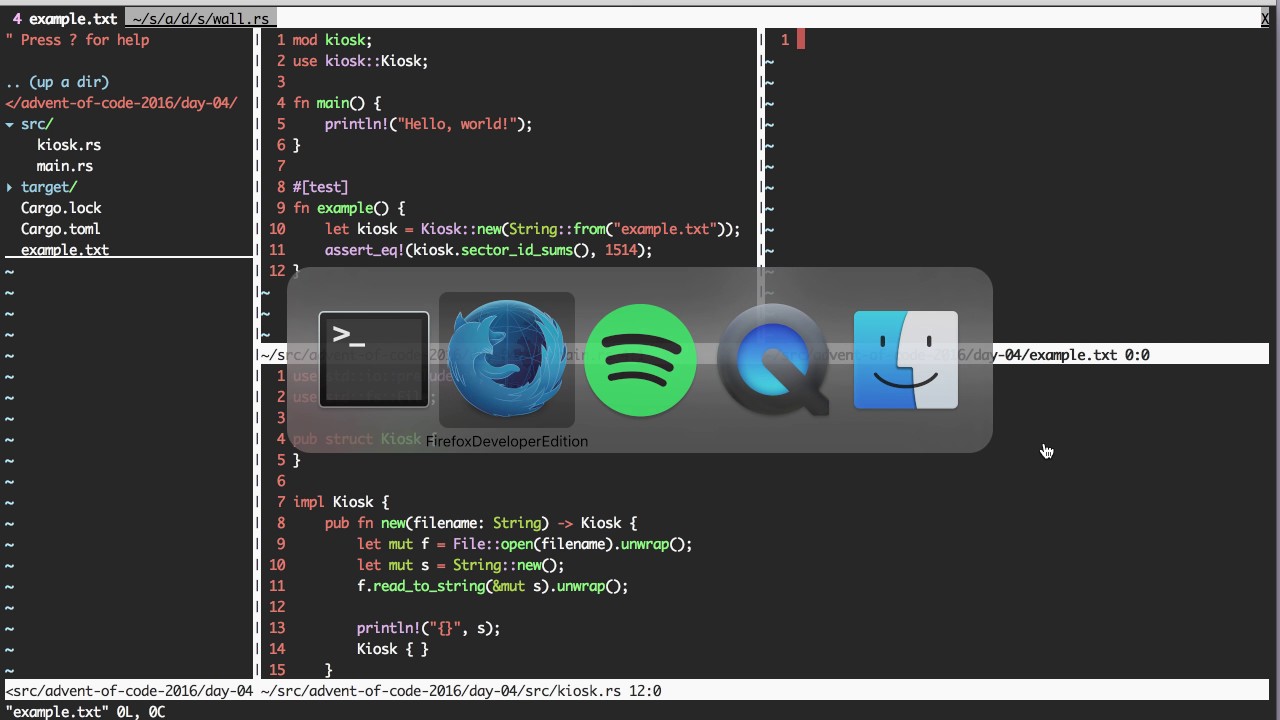Select Cargo.toml in the file tree
1280x720 pixels.
click(61, 229)
